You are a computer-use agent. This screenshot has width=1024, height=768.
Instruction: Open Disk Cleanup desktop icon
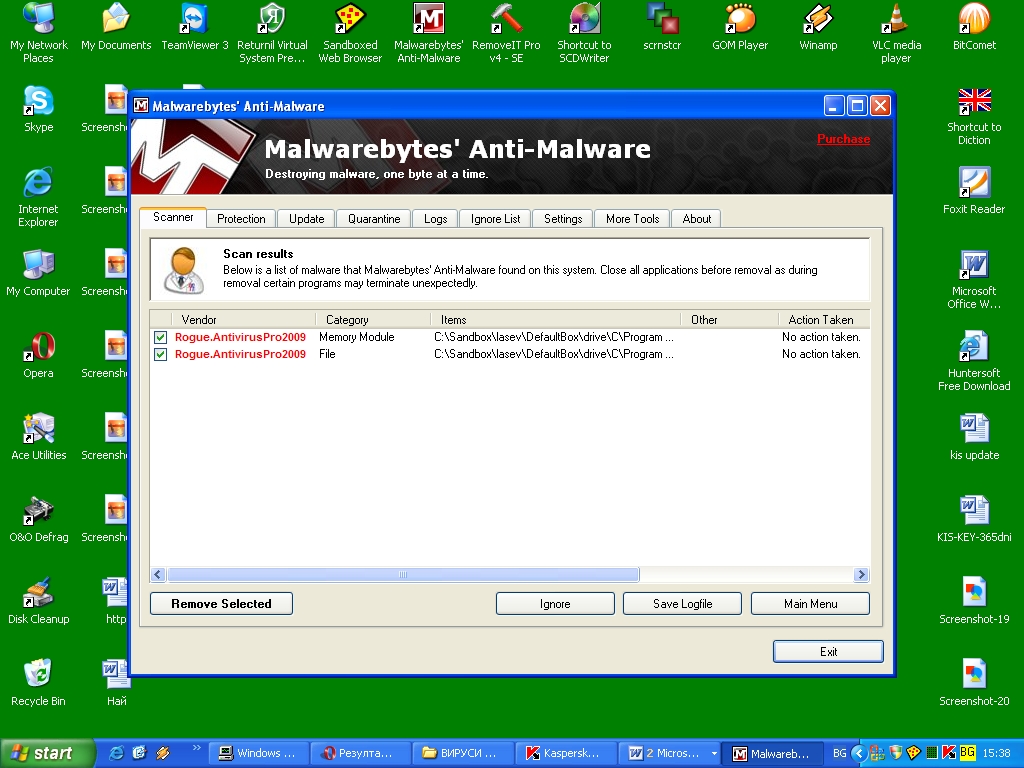(x=39, y=601)
